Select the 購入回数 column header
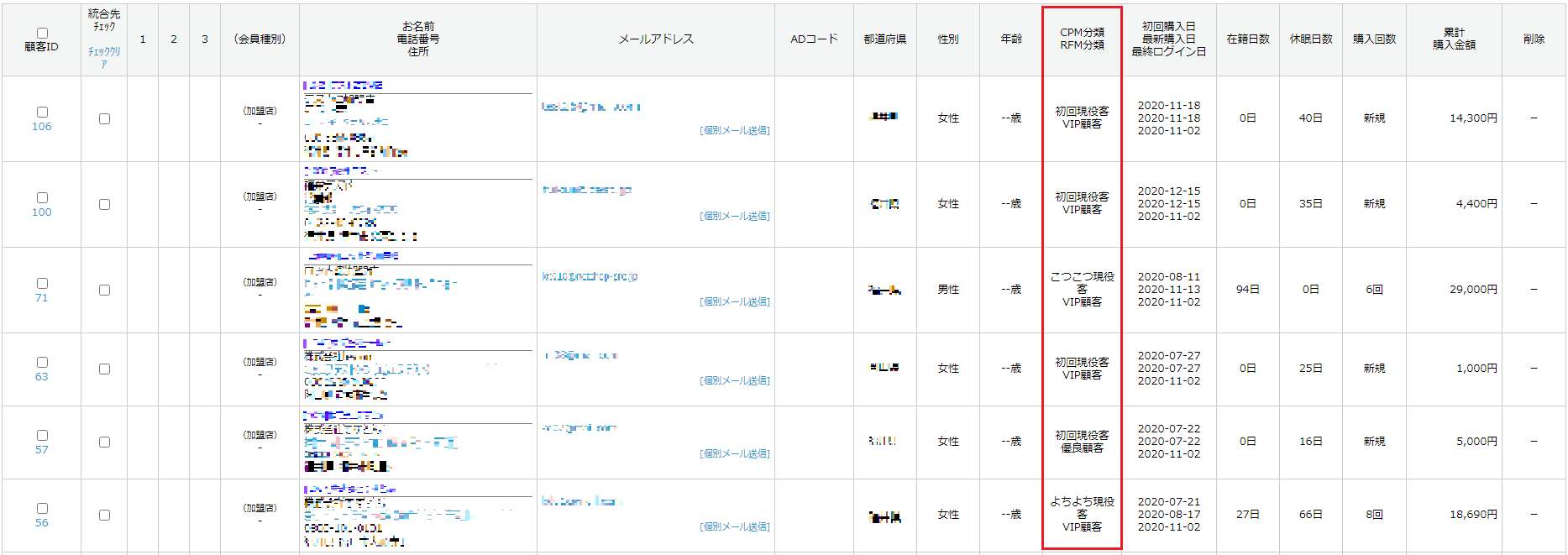 (1374, 39)
